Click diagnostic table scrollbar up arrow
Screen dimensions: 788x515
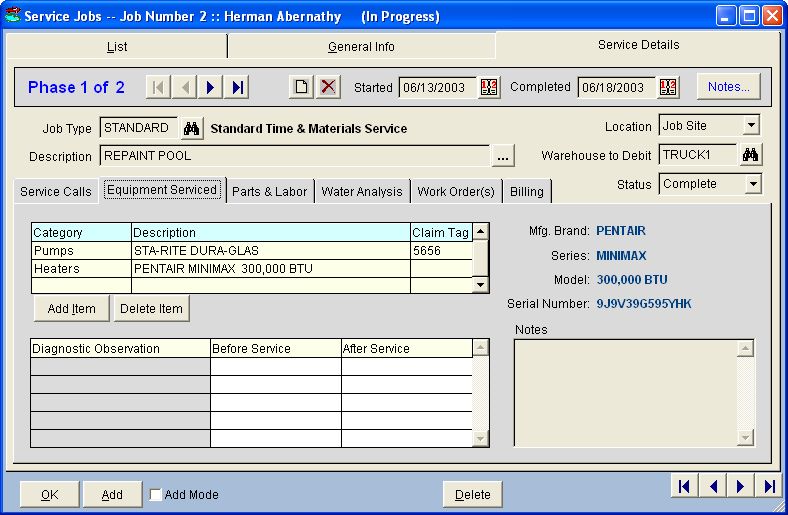click(x=480, y=348)
